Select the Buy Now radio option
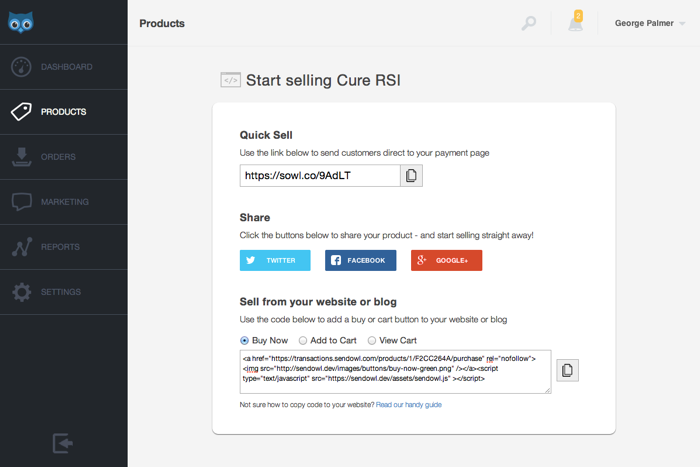The image size is (700, 467). coord(245,341)
